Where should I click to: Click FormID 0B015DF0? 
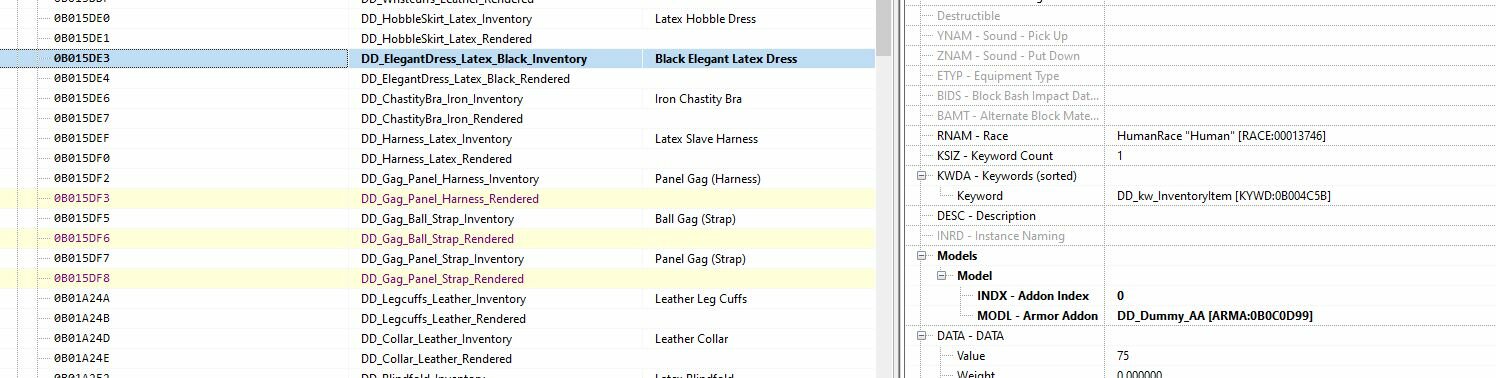click(x=82, y=159)
